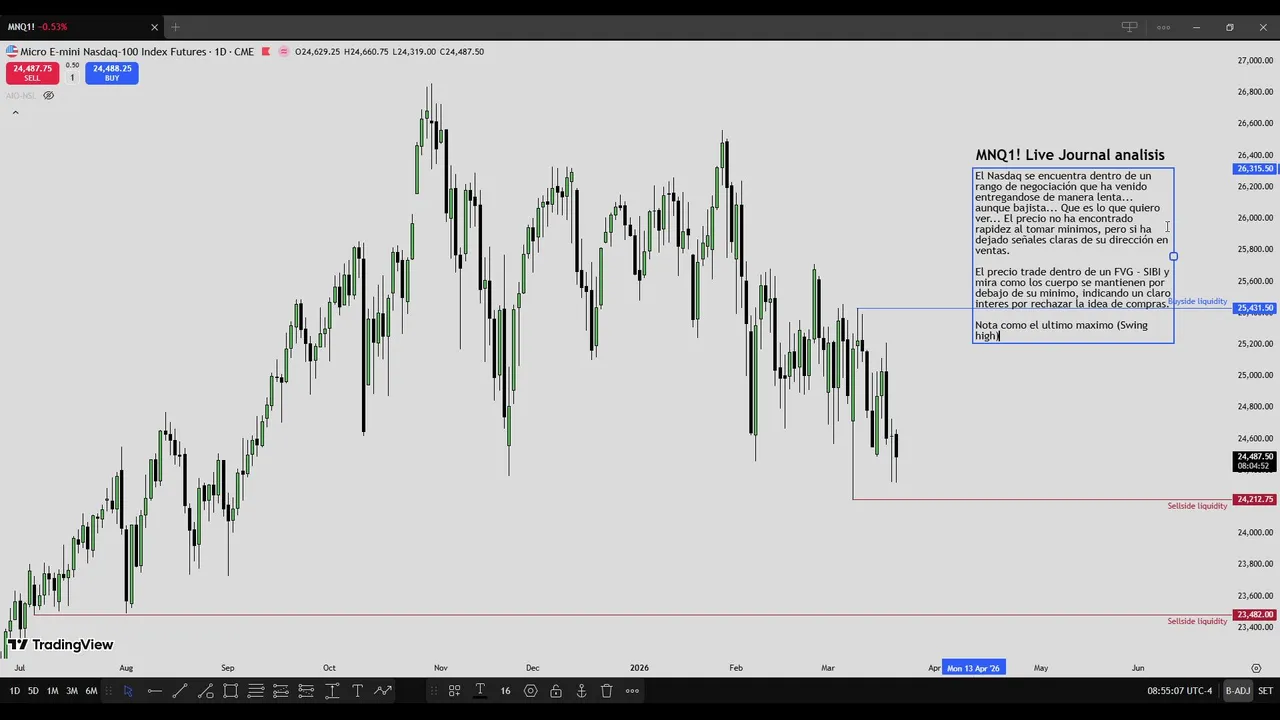Select Sellside liquidity label under 24,212.75 line
Screen dimensions: 1280x720
coord(1197,506)
